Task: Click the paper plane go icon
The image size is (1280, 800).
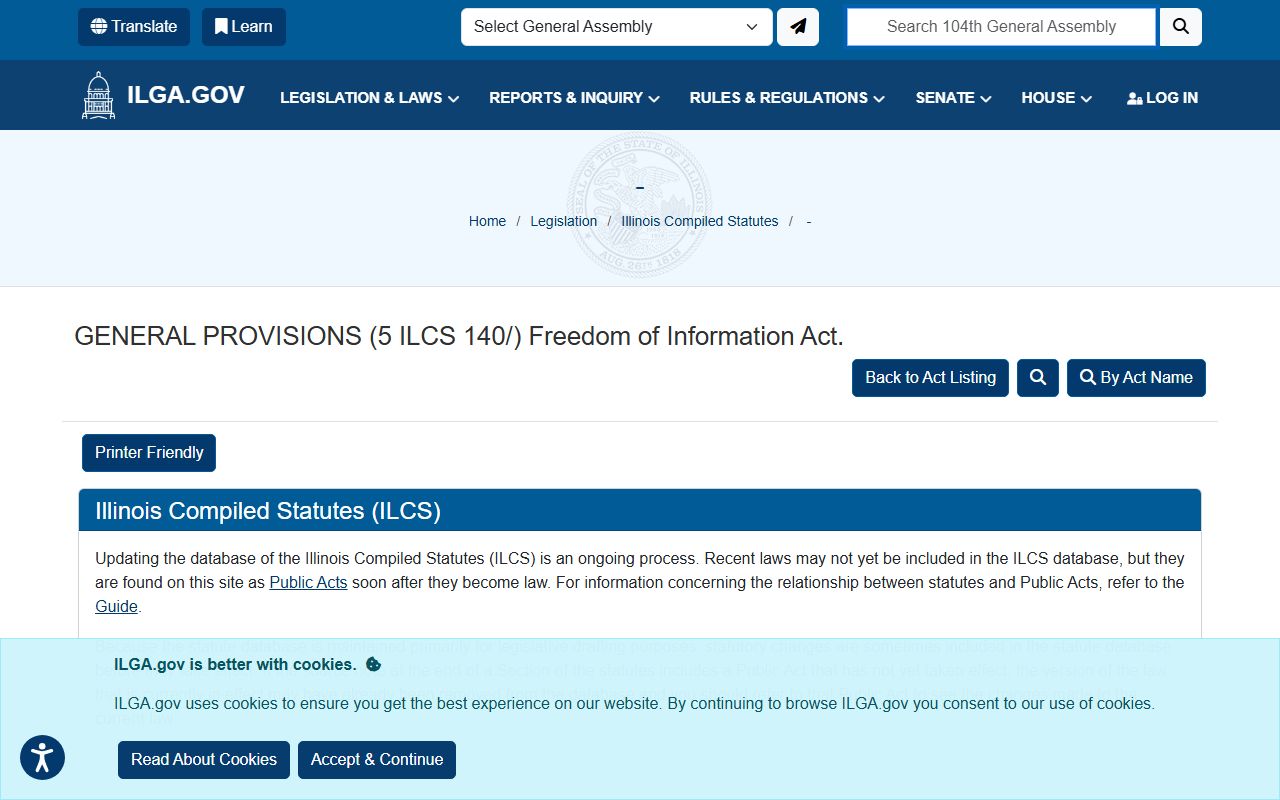Action: click(x=798, y=27)
